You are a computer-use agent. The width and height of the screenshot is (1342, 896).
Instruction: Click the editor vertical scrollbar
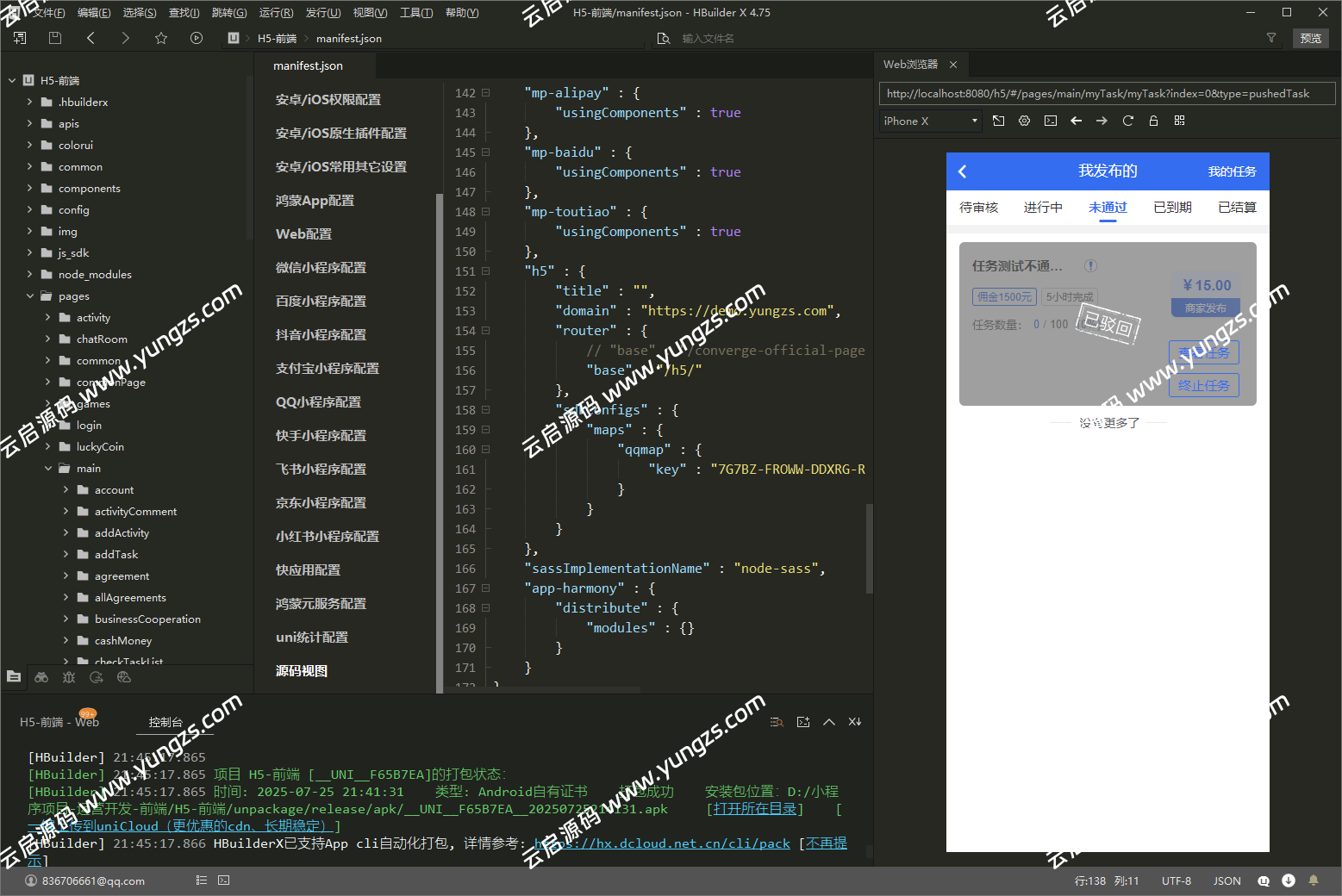(x=869, y=548)
